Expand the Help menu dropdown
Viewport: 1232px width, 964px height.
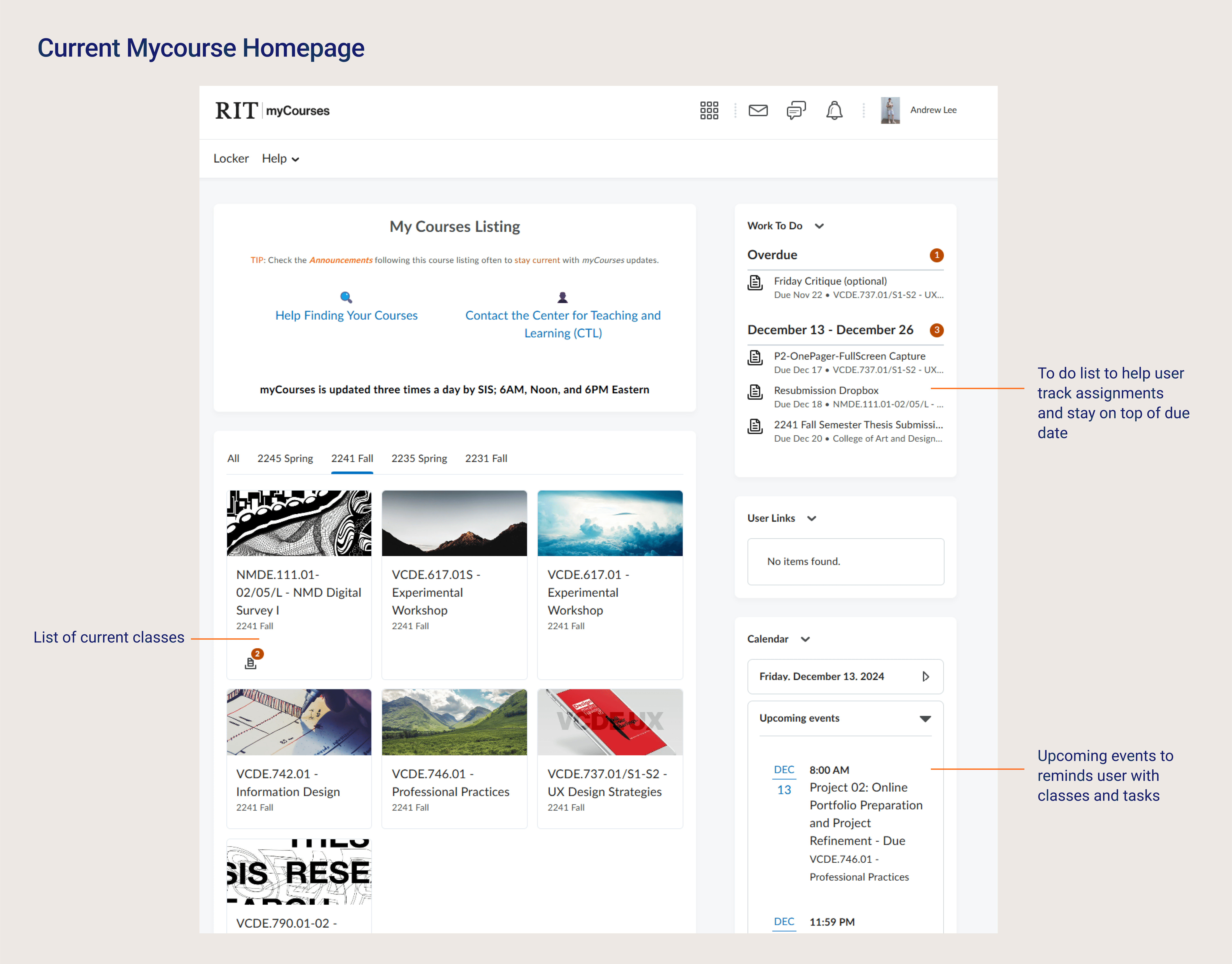pos(280,159)
